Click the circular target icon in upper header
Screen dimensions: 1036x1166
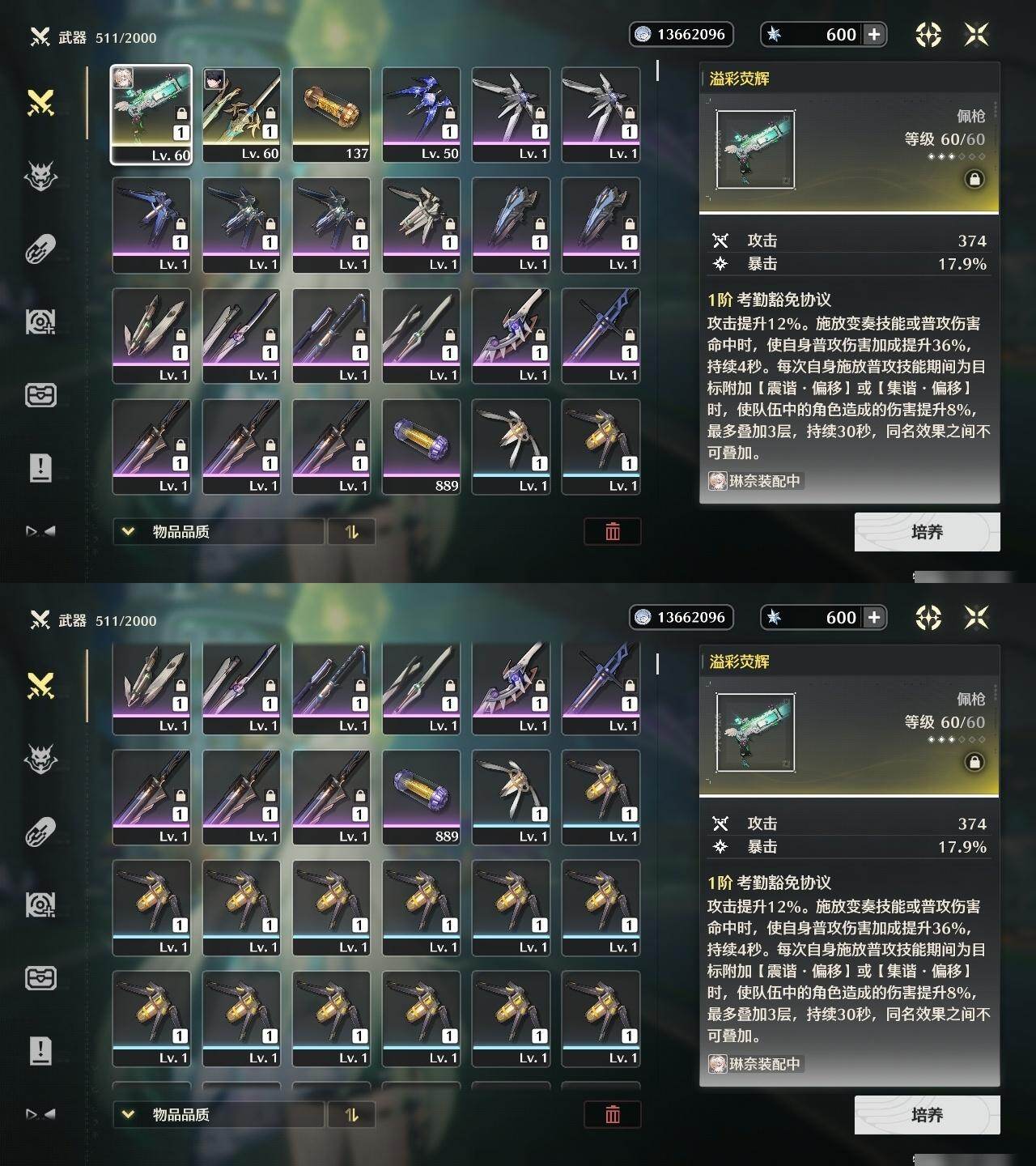click(928, 34)
